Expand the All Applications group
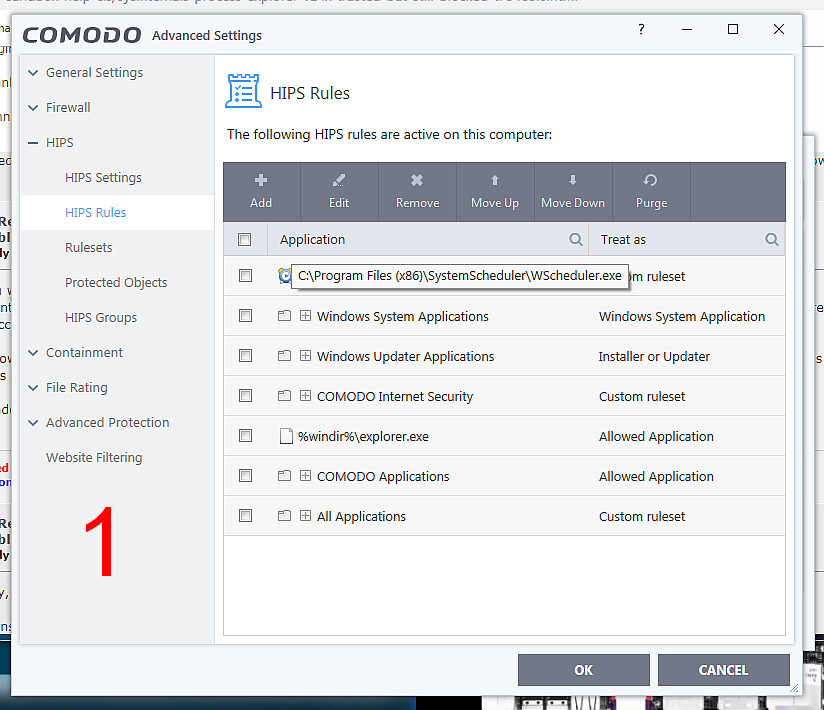 click(x=305, y=516)
